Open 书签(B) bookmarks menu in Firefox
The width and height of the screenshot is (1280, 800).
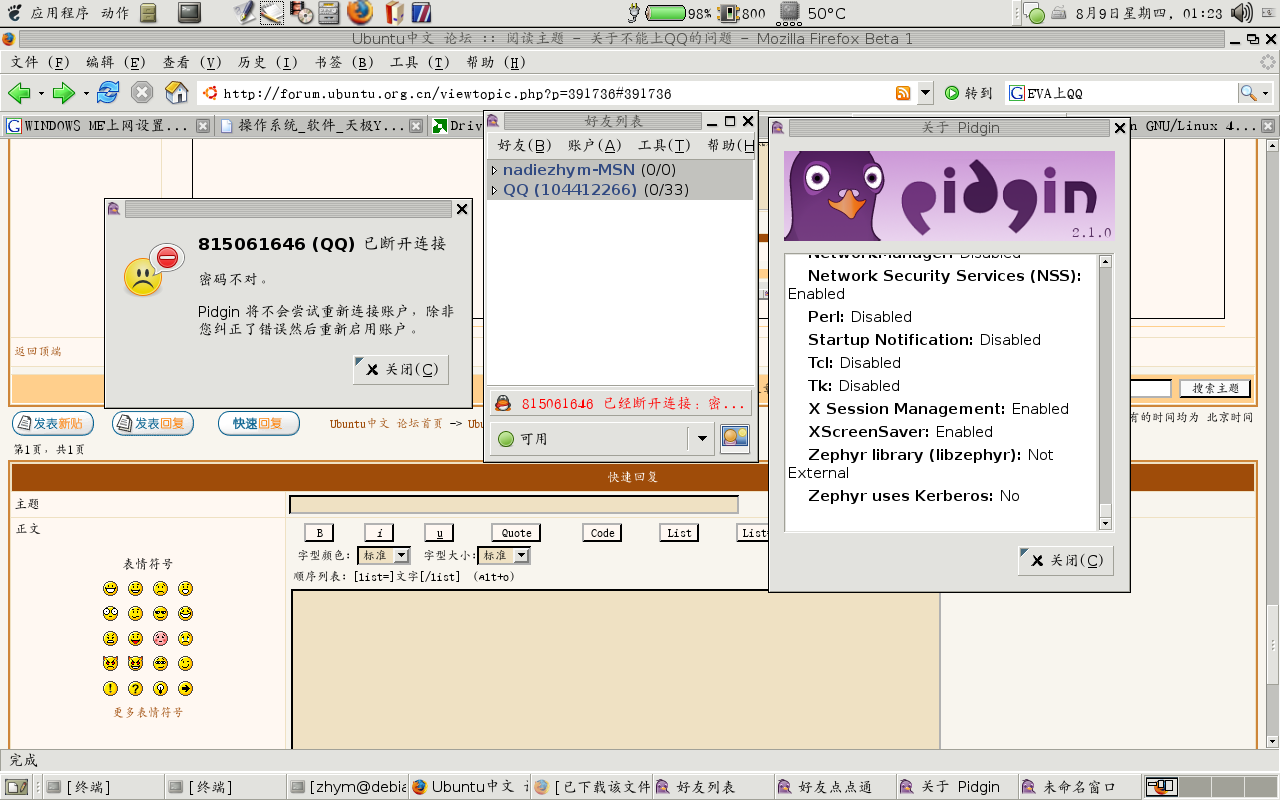point(344,62)
